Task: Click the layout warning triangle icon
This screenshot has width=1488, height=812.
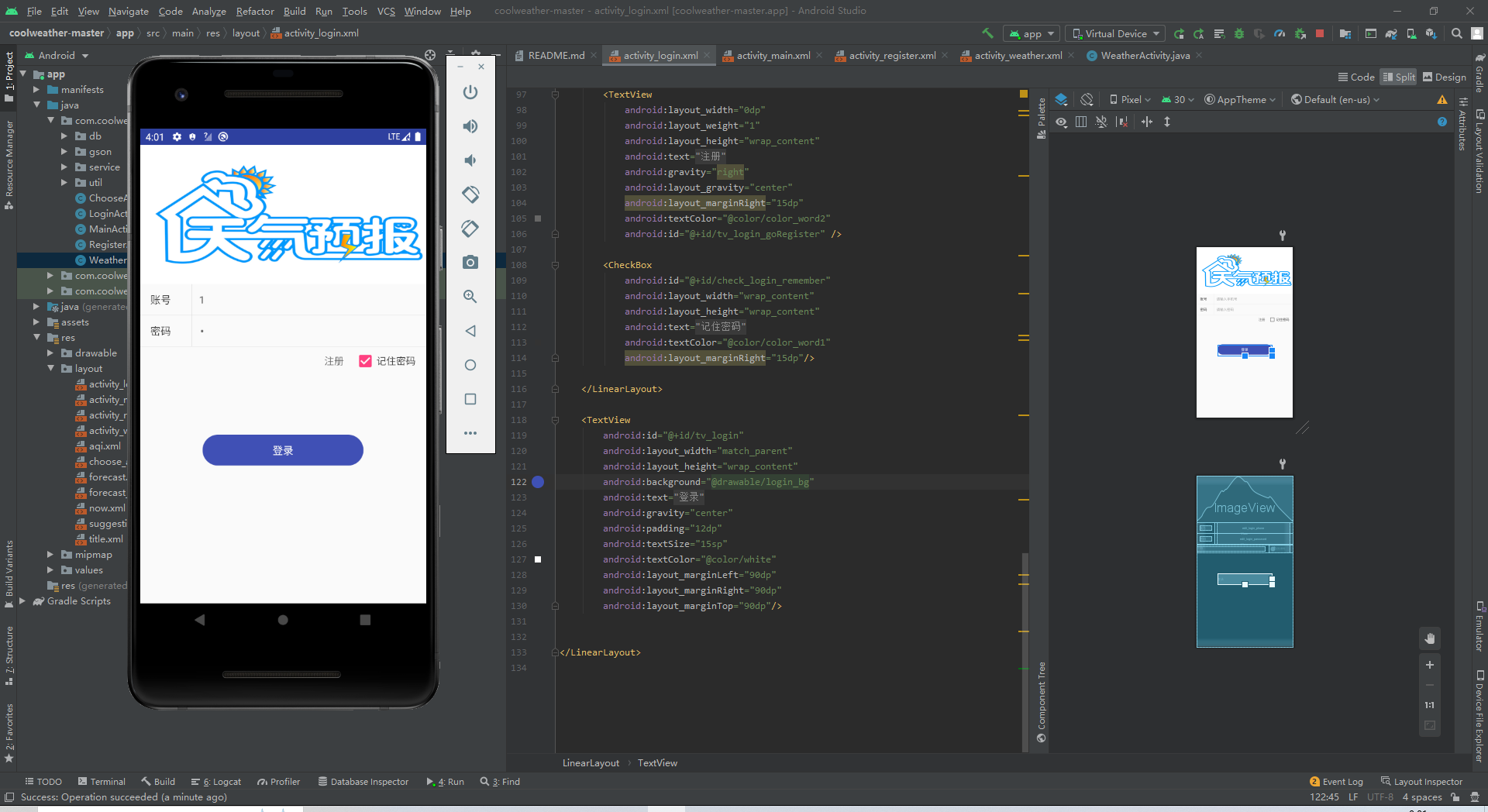Action: (x=1442, y=100)
